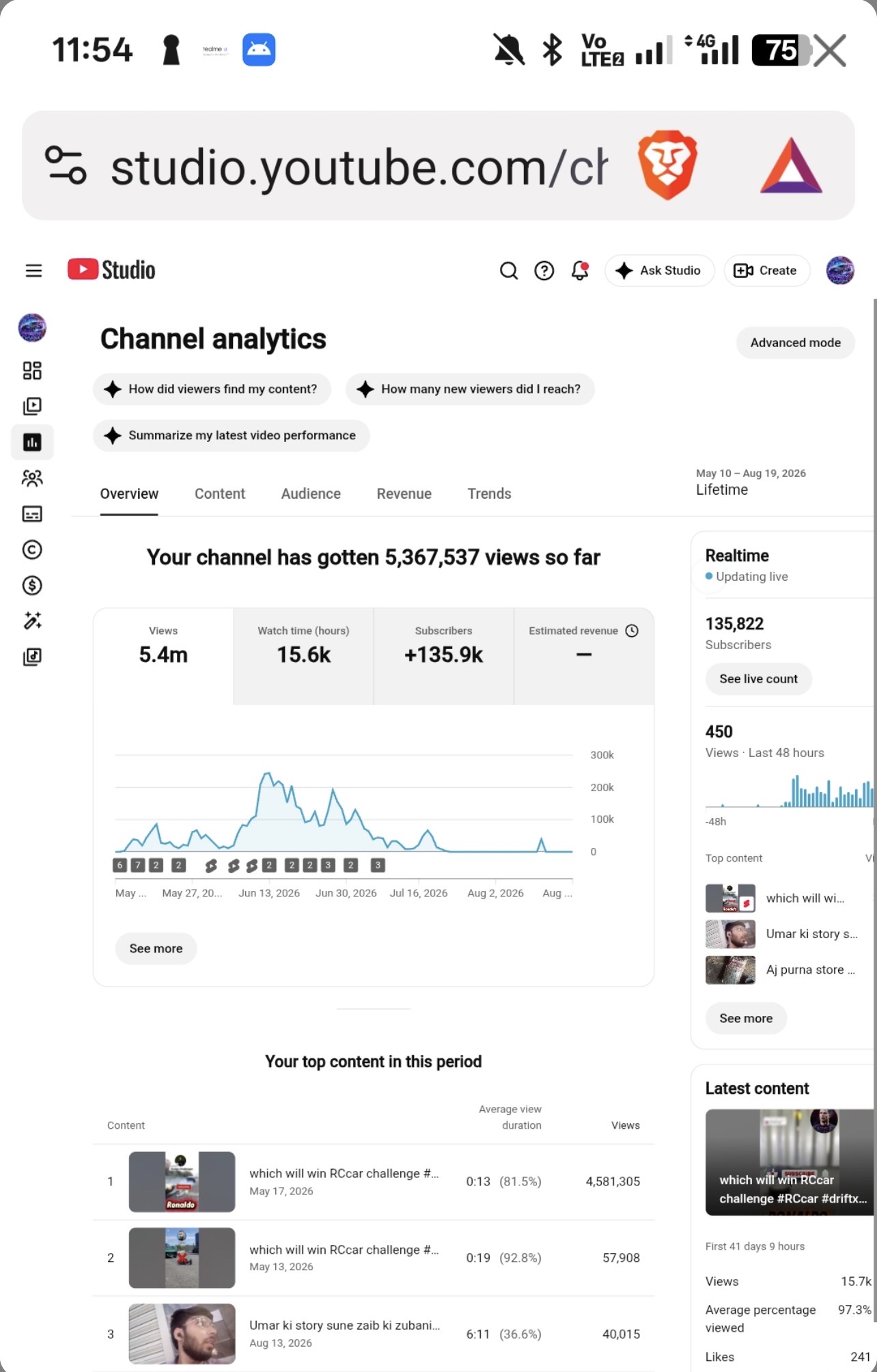This screenshot has width=877, height=1372.
Task: Switch to the Overview tab
Action: point(129,494)
